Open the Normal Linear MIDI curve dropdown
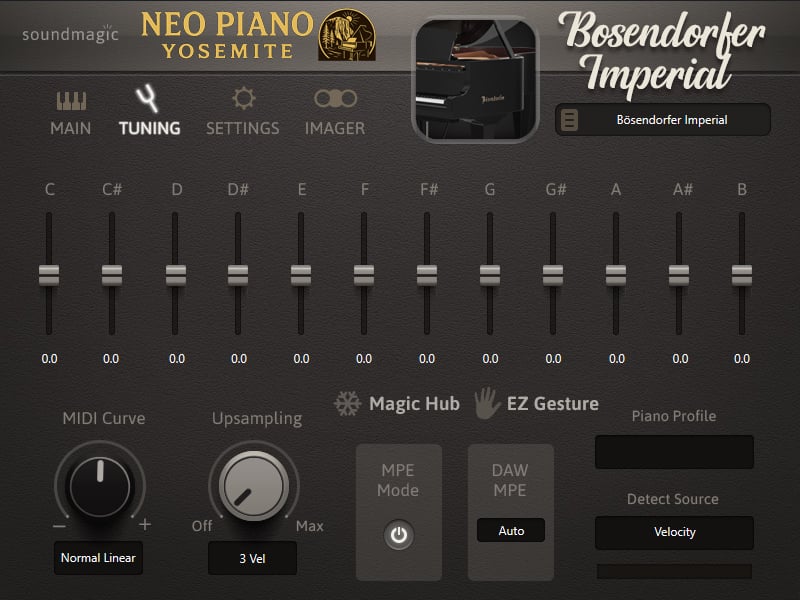The width and height of the screenshot is (800, 600). (x=98, y=558)
